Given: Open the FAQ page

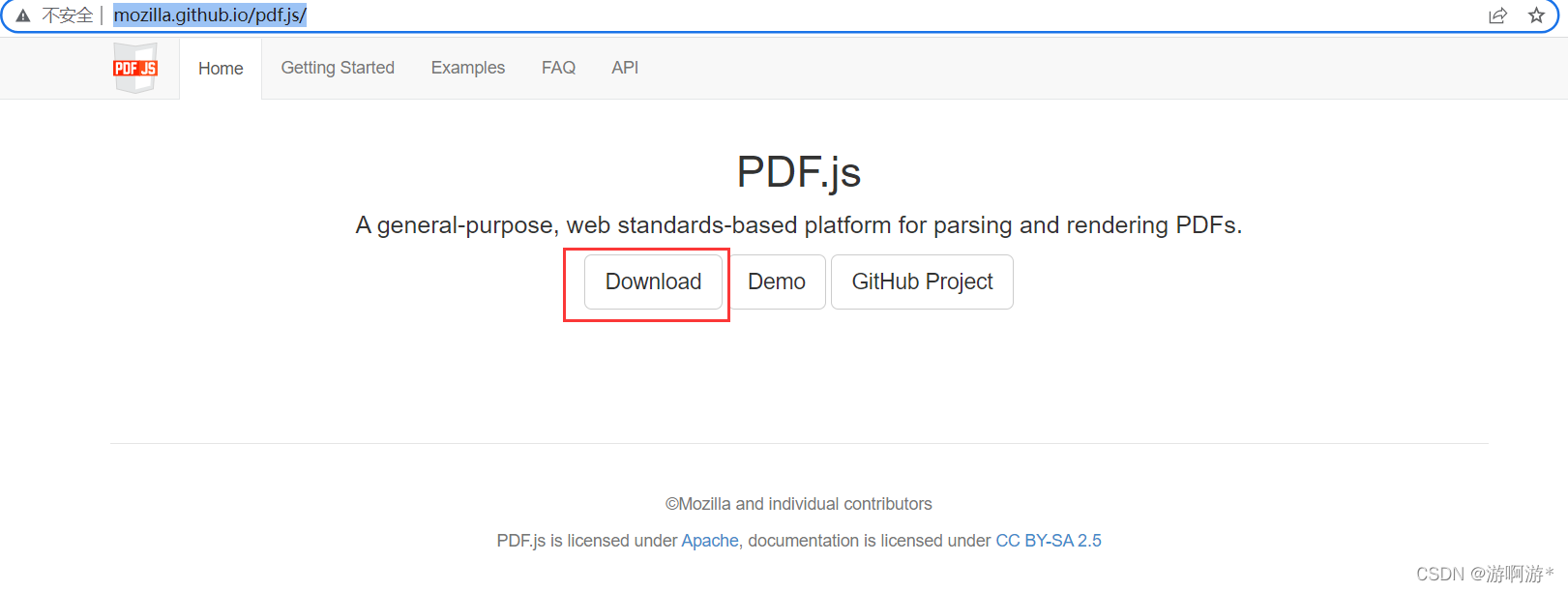Looking at the screenshot, I should (558, 68).
